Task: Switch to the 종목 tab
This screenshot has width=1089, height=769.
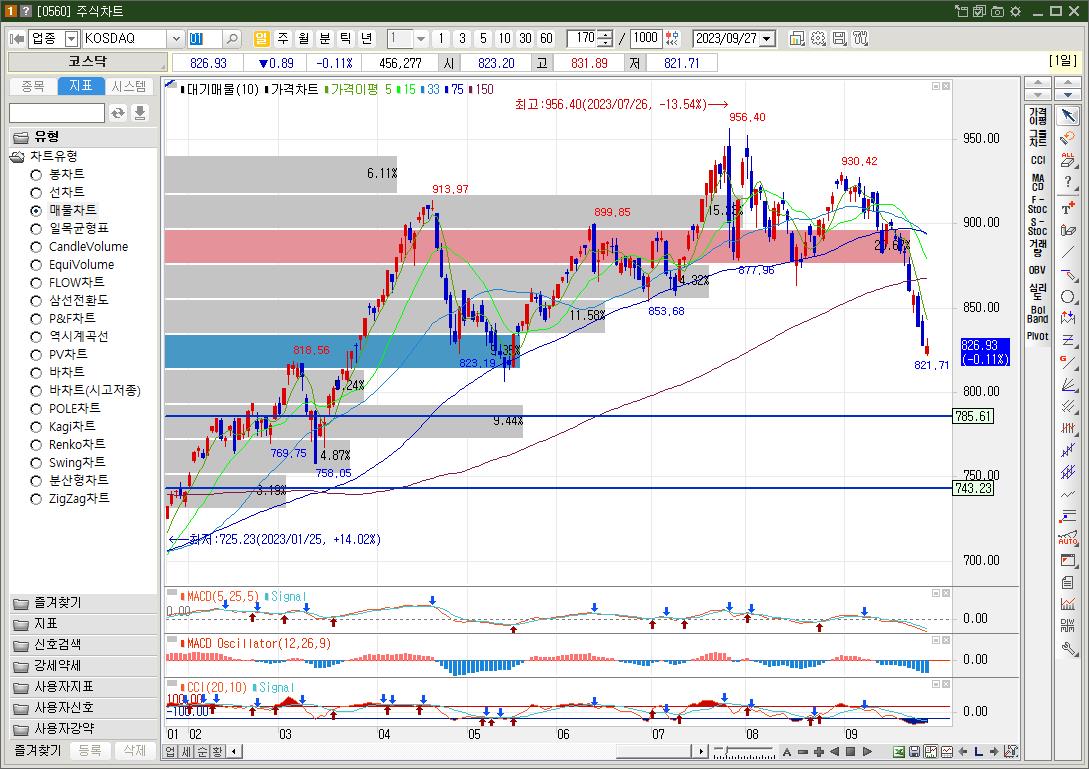Action: tap(33, 86)
